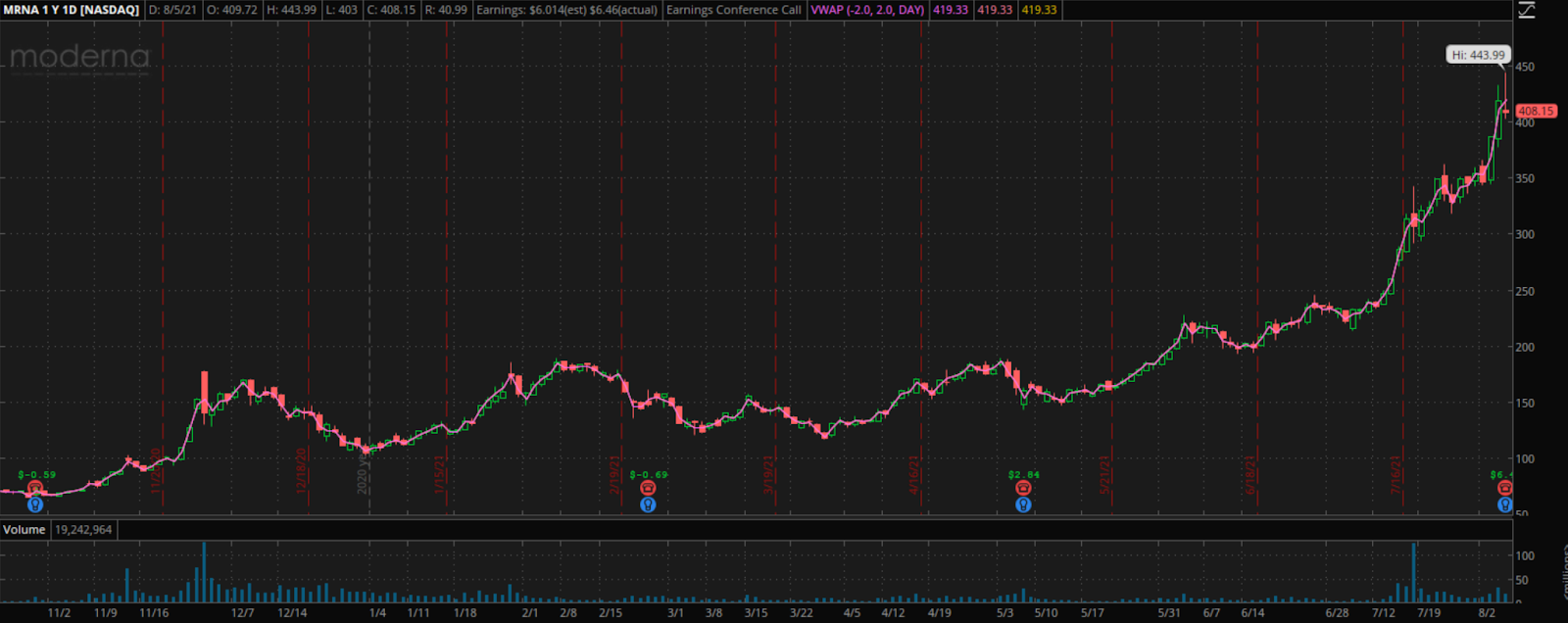This screenshot has height=623, width=1568.
Task: Select the Hi: 443.99 price bubble
Action: (1479, 55)
